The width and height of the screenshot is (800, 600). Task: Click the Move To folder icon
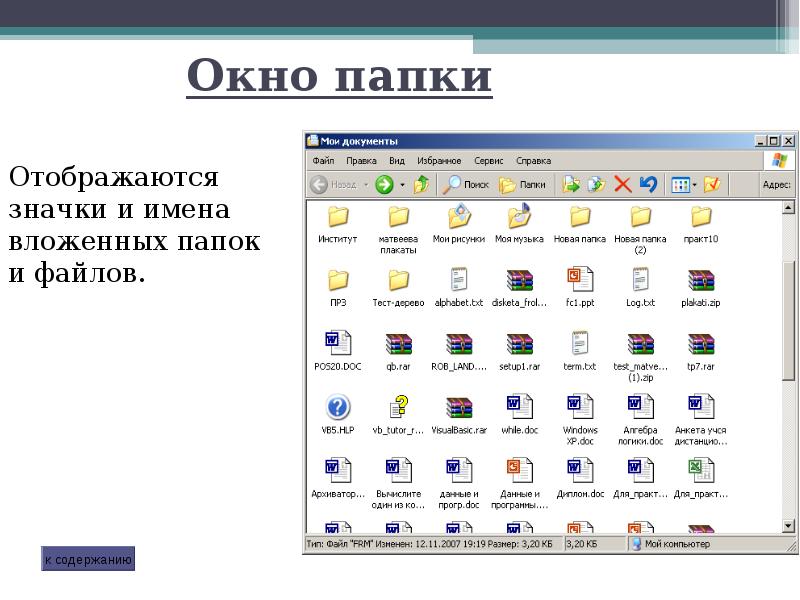tap(571, 184)
